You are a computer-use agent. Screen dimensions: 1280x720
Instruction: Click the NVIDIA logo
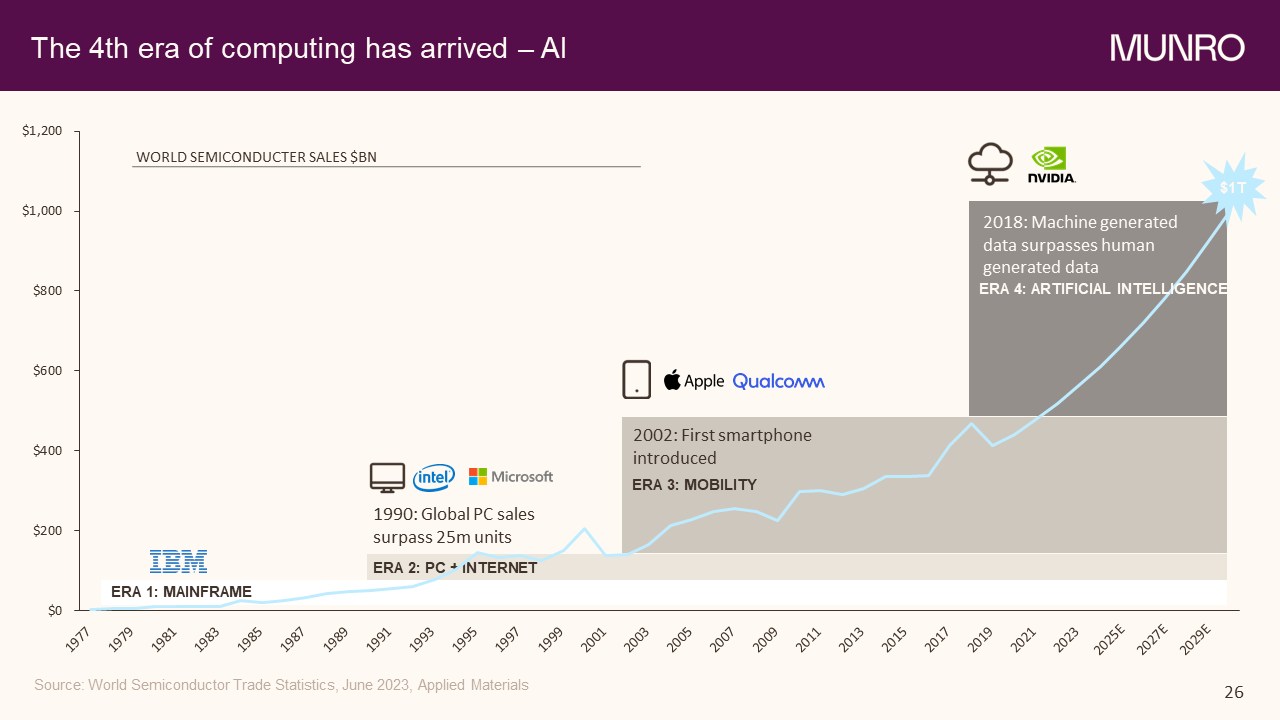1050,165
